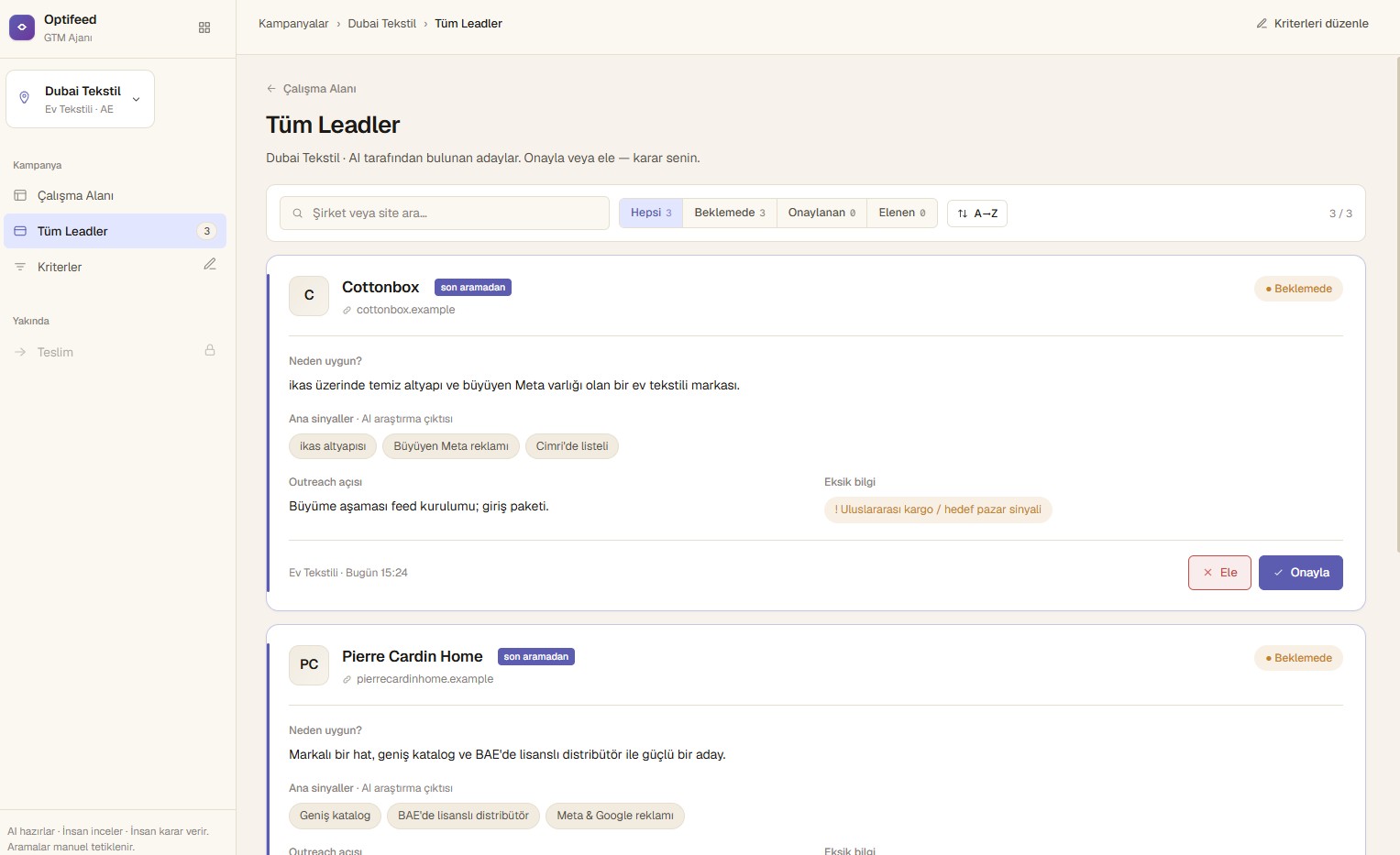Image resolution: width=1400 pixels, height=855 pixels.
Task: Go back to Çalışma Alanı link
Action: [312, 89]
